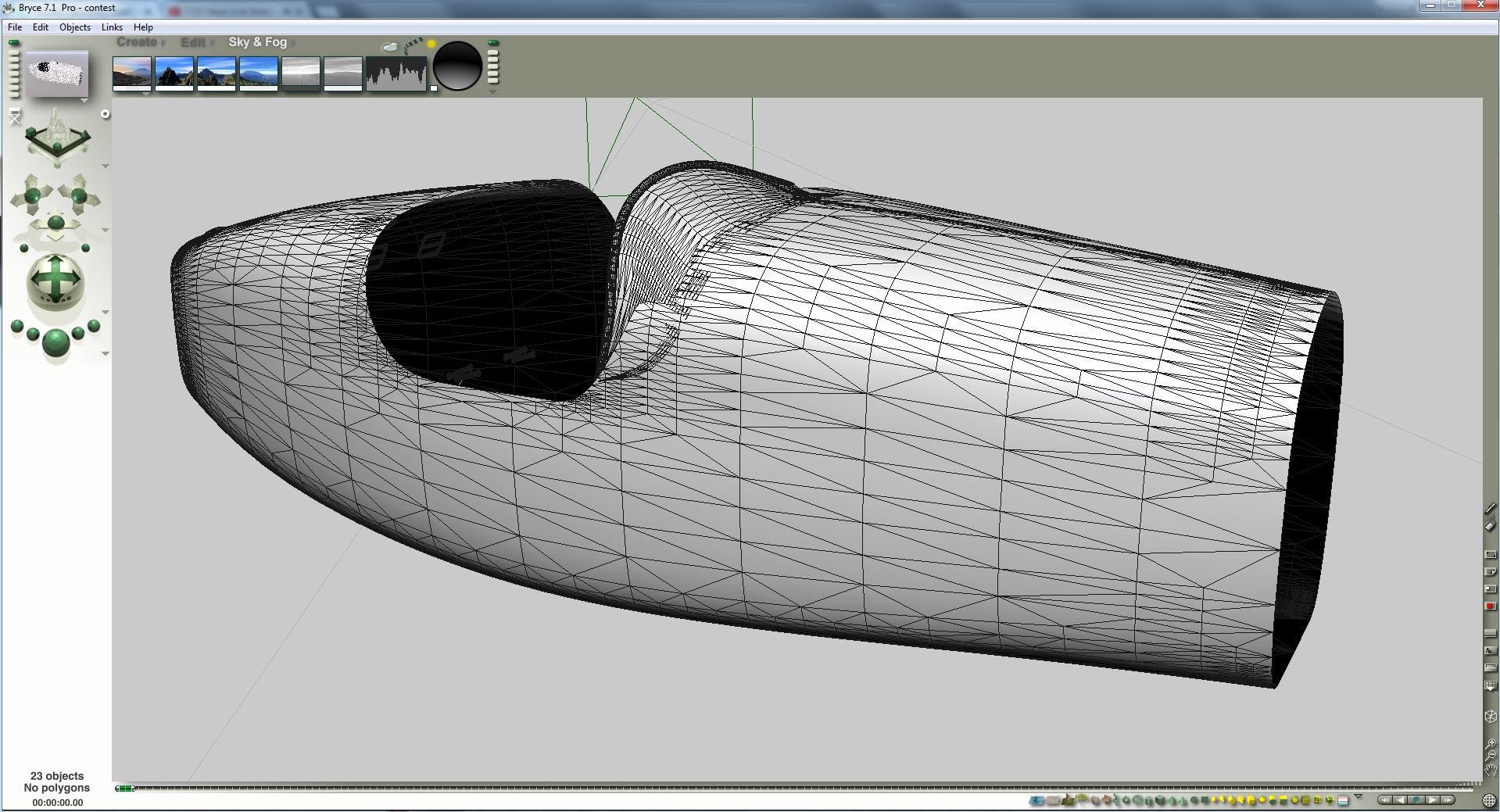
Task: Click the large green Render sphere
Action: click(55, 343)
